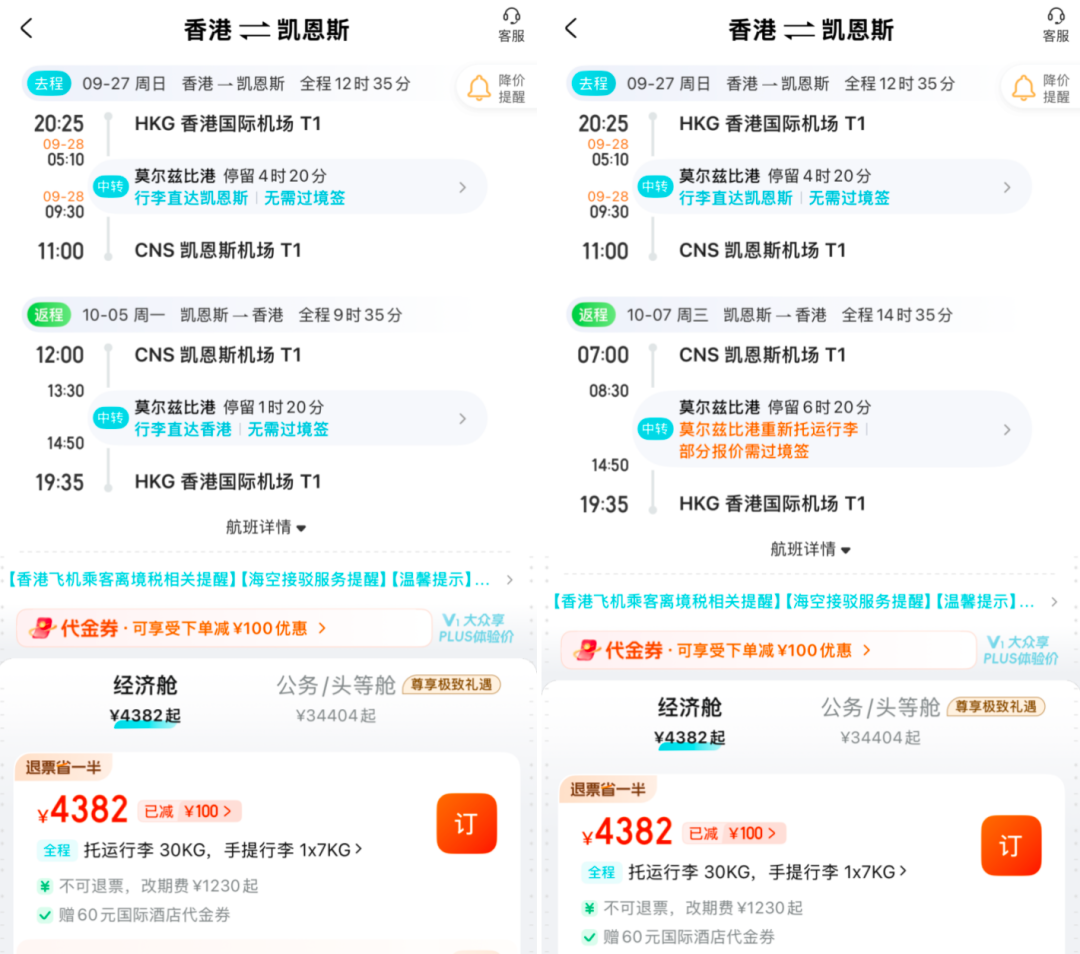The height and width of the screenshot is (954, 1080).
Task: Tap 尊享极致礼遇 badge on right screen
Action: click(996, 707)
